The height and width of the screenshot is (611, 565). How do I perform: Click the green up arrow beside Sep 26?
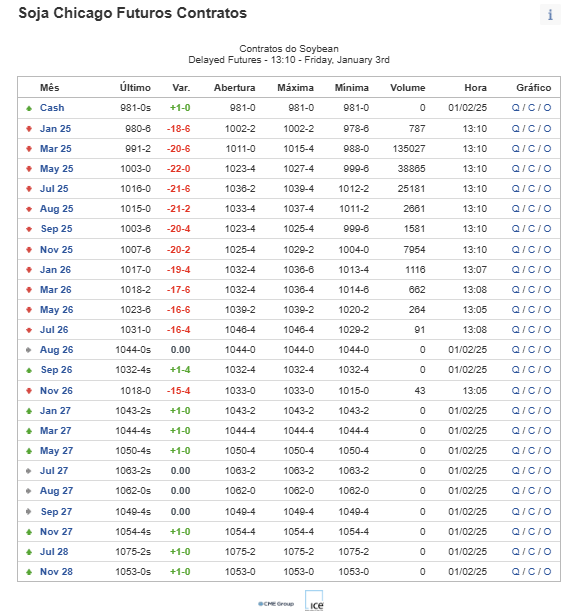coord(29,370)
